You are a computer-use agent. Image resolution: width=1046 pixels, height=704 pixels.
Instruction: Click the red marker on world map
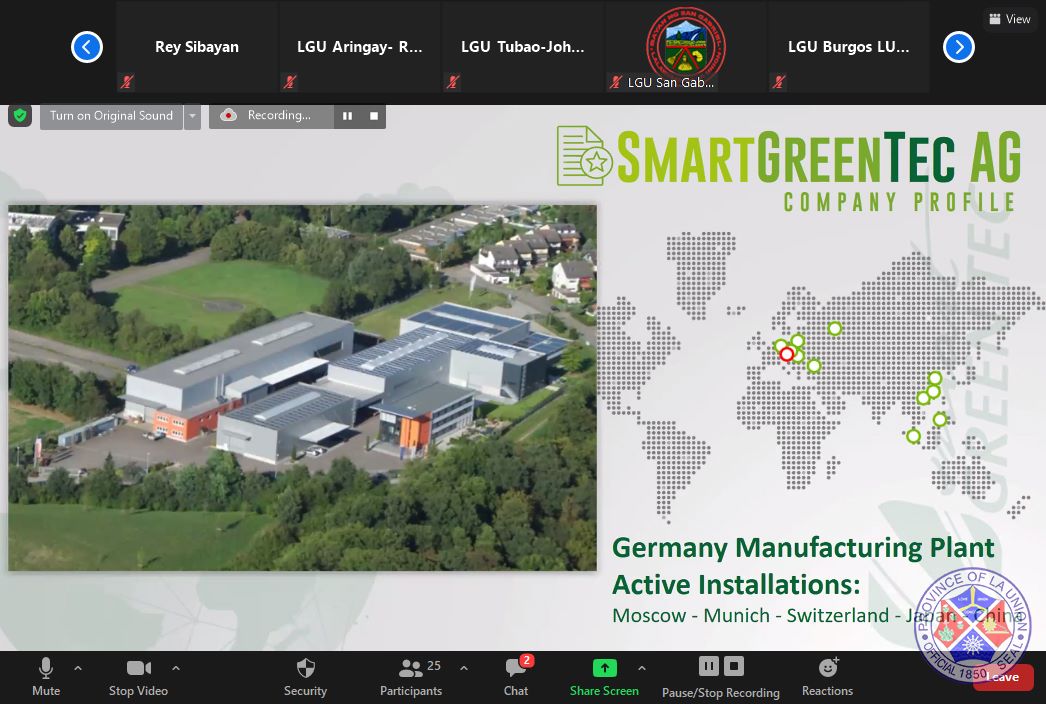(x=787, y=354)
